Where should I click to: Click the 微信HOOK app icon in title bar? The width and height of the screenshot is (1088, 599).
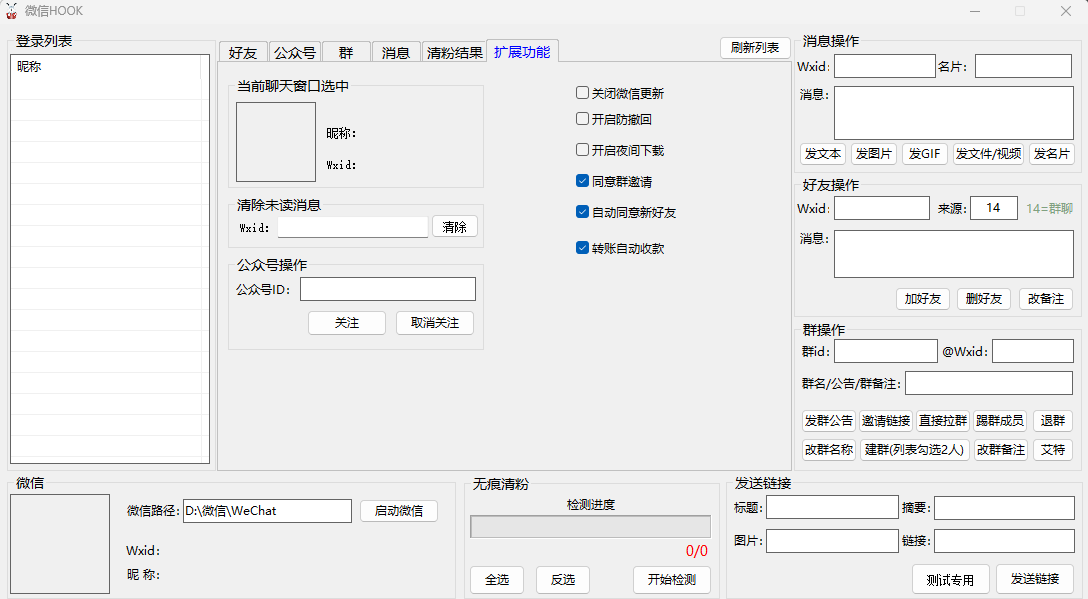12,11
